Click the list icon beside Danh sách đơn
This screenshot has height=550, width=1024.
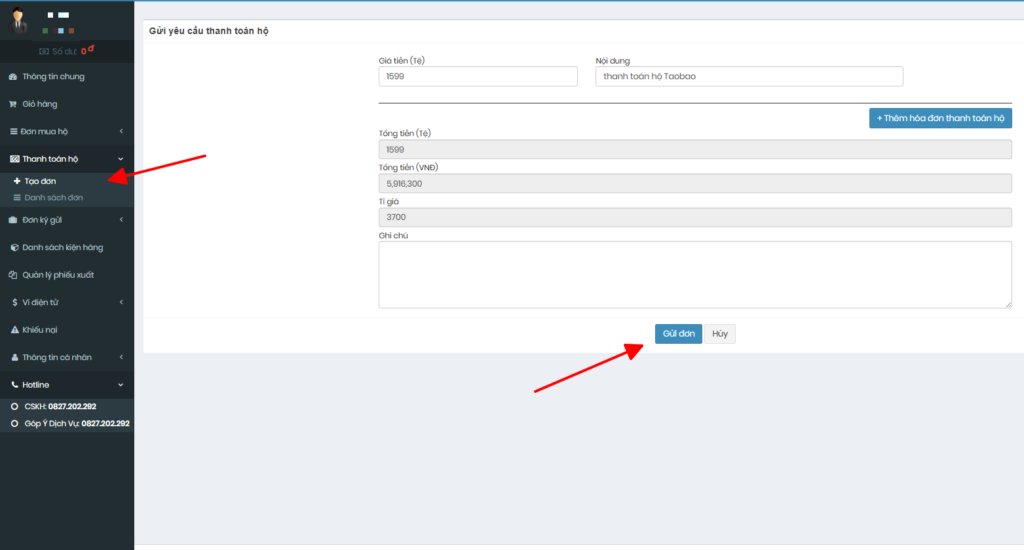click(x=17, y=197)
